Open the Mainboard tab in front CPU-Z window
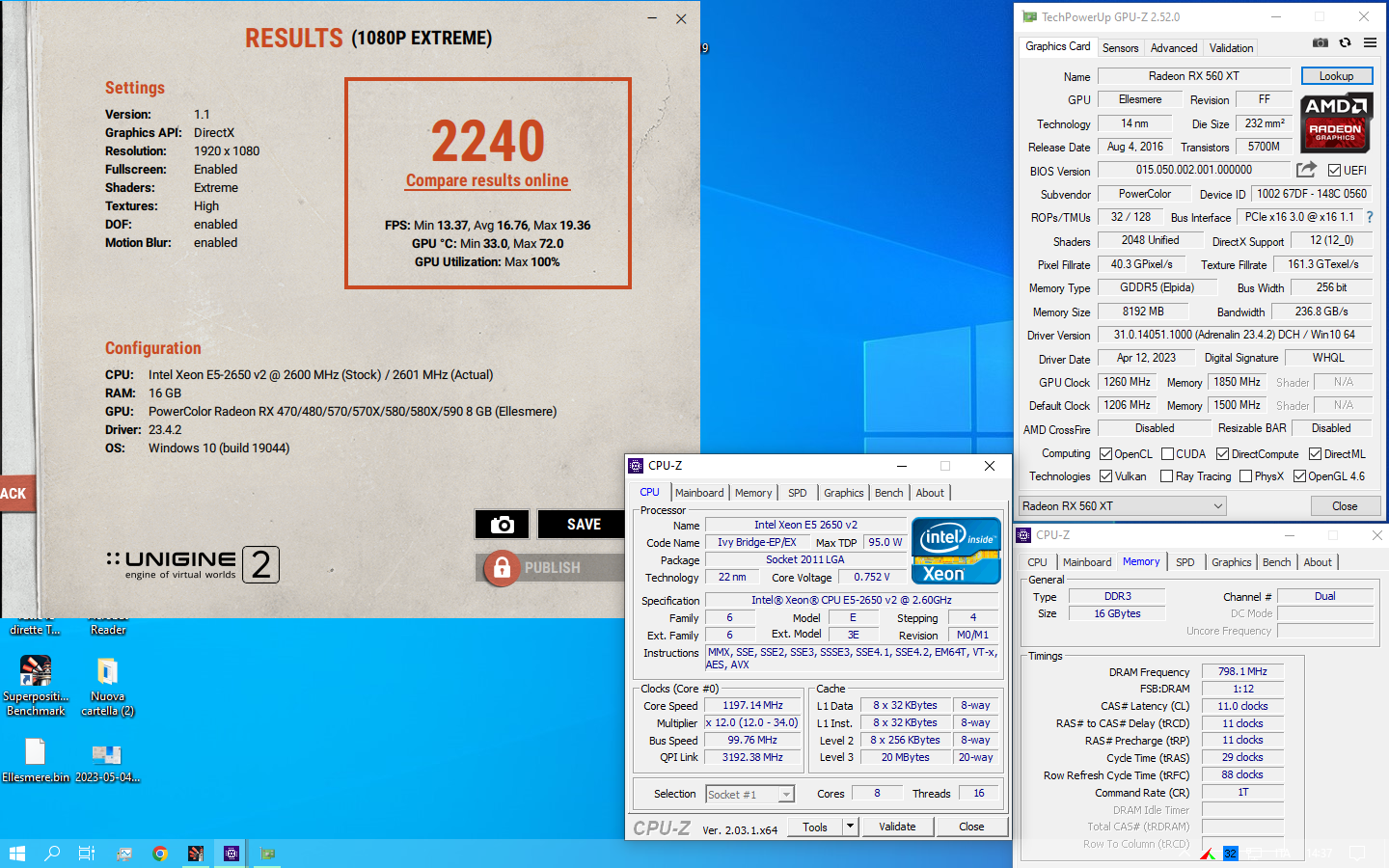 (x=699, y=493)
